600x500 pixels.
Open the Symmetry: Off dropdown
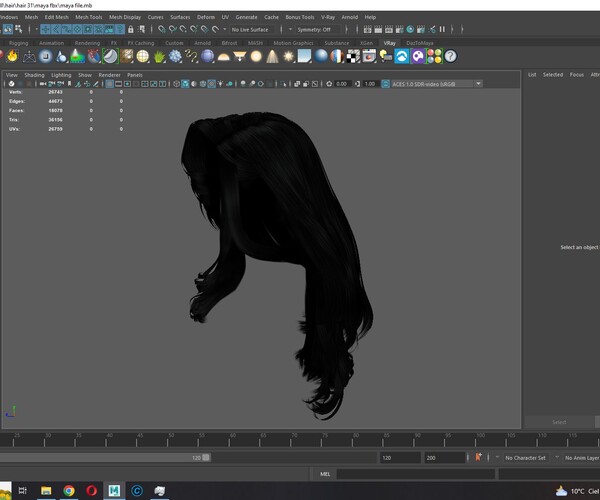[318, 29]
